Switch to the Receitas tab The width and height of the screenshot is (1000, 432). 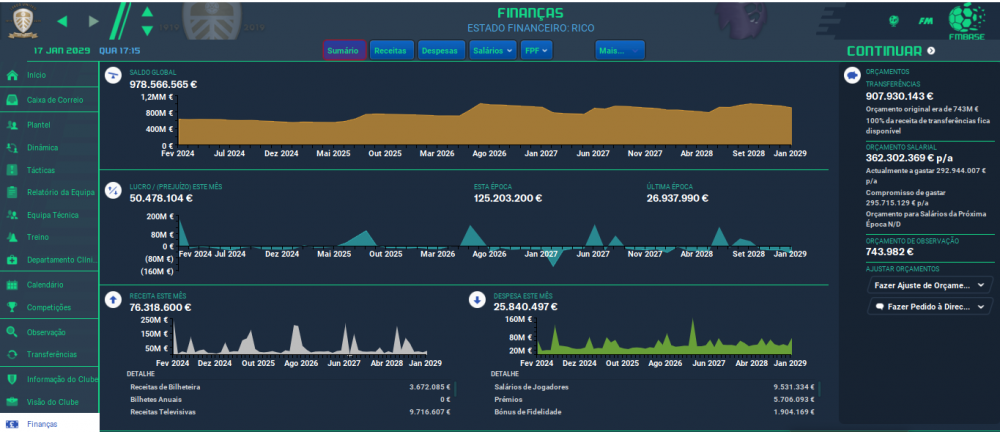click(x=390, y=50)
